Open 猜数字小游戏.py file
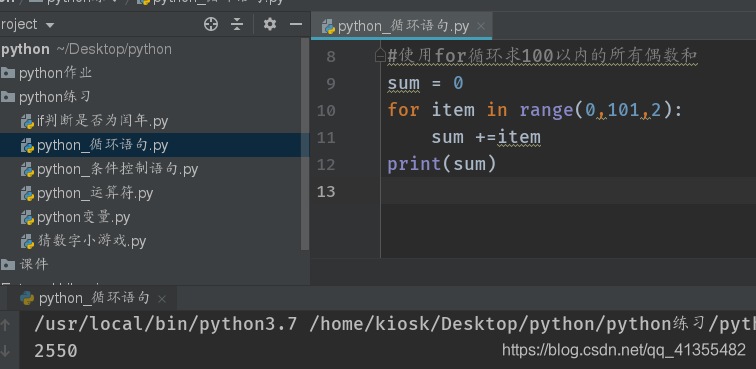Image resolution: width=756 pixels, height=369 pixels. (x=91, y=241)
